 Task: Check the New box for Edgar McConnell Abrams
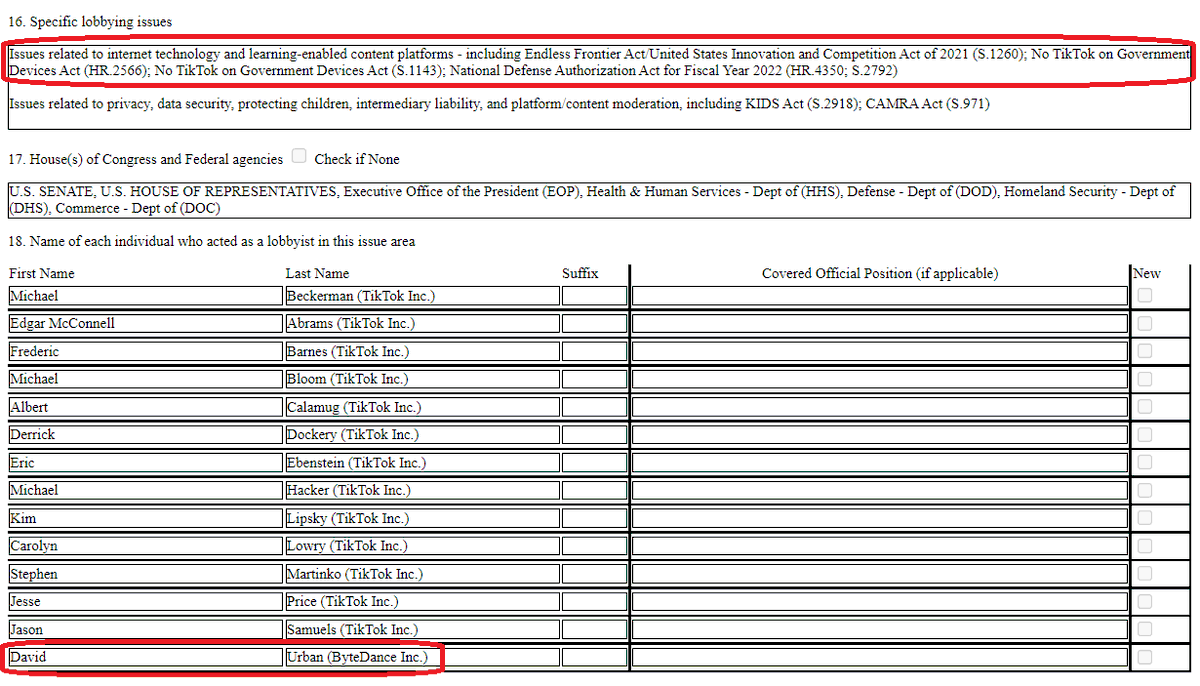click(x=1144, y=323)
